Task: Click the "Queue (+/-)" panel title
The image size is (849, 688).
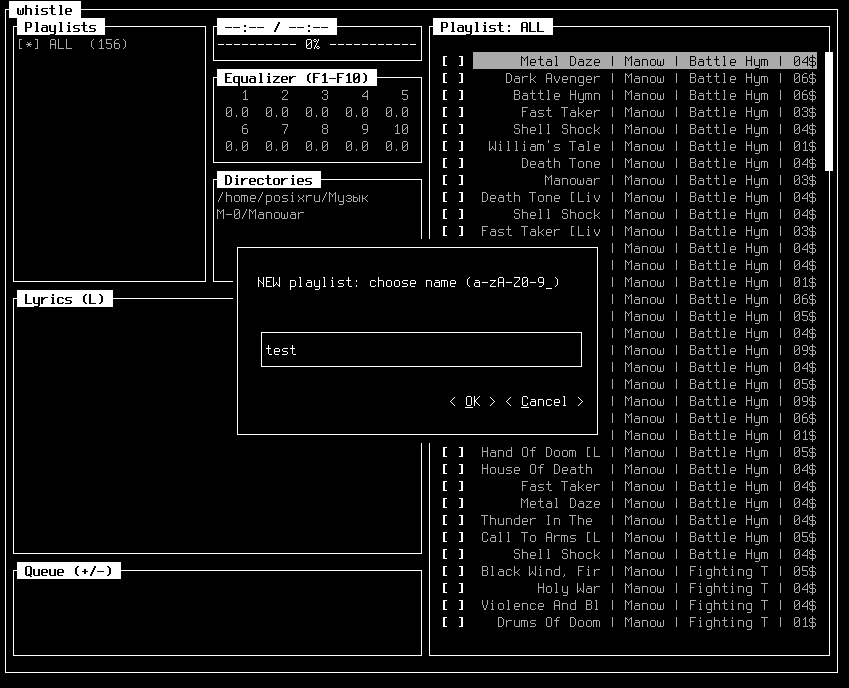Action: point(68,571)
